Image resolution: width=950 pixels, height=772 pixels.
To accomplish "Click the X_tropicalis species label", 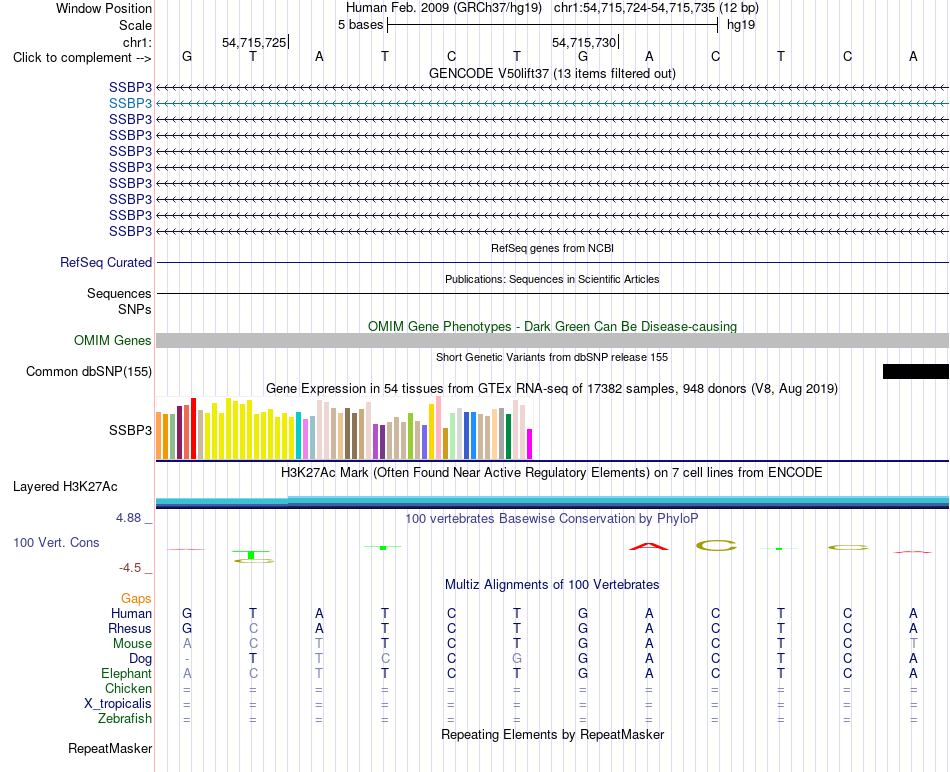I will 118,704.
